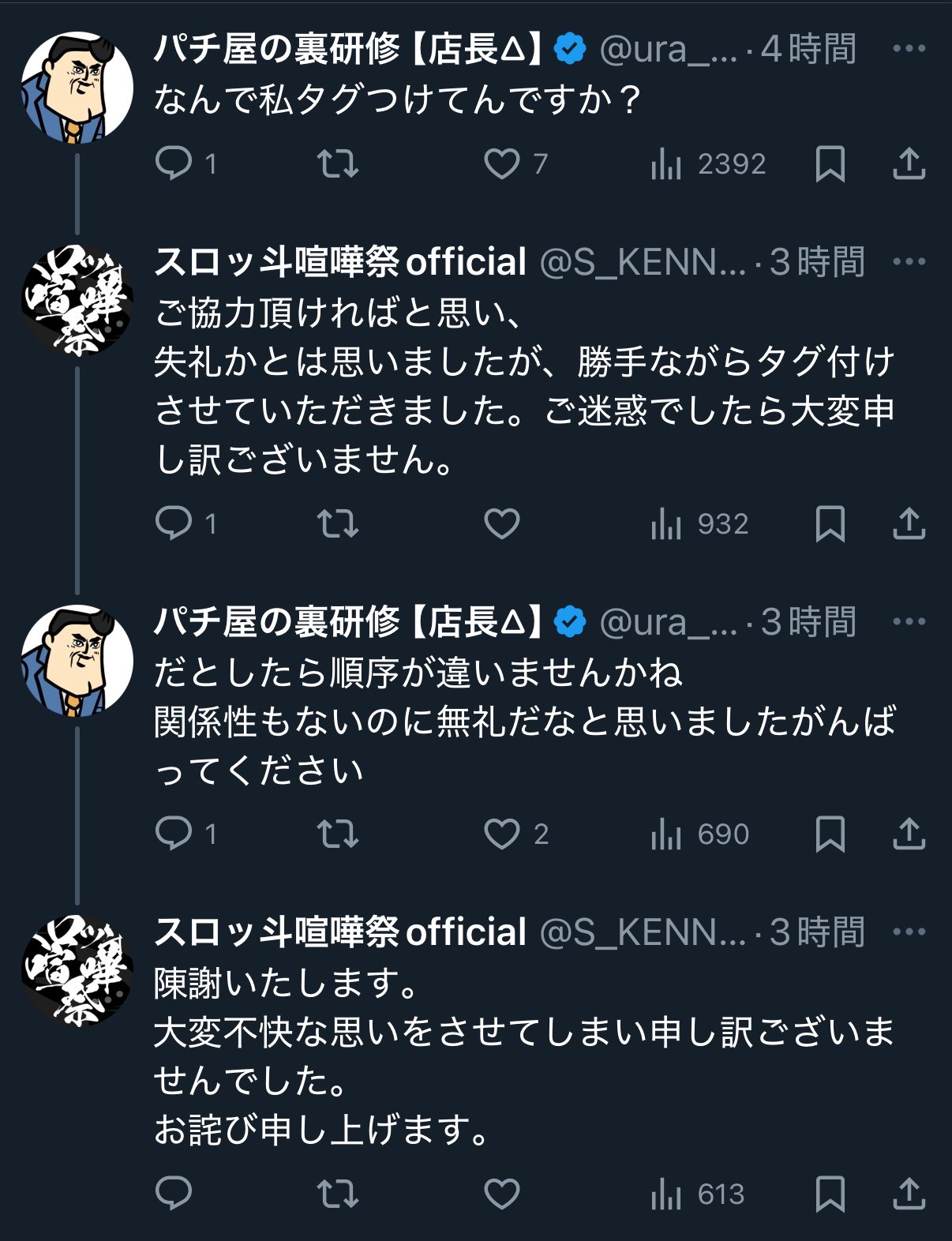Open more options on the last tweet

click(909, 932)
